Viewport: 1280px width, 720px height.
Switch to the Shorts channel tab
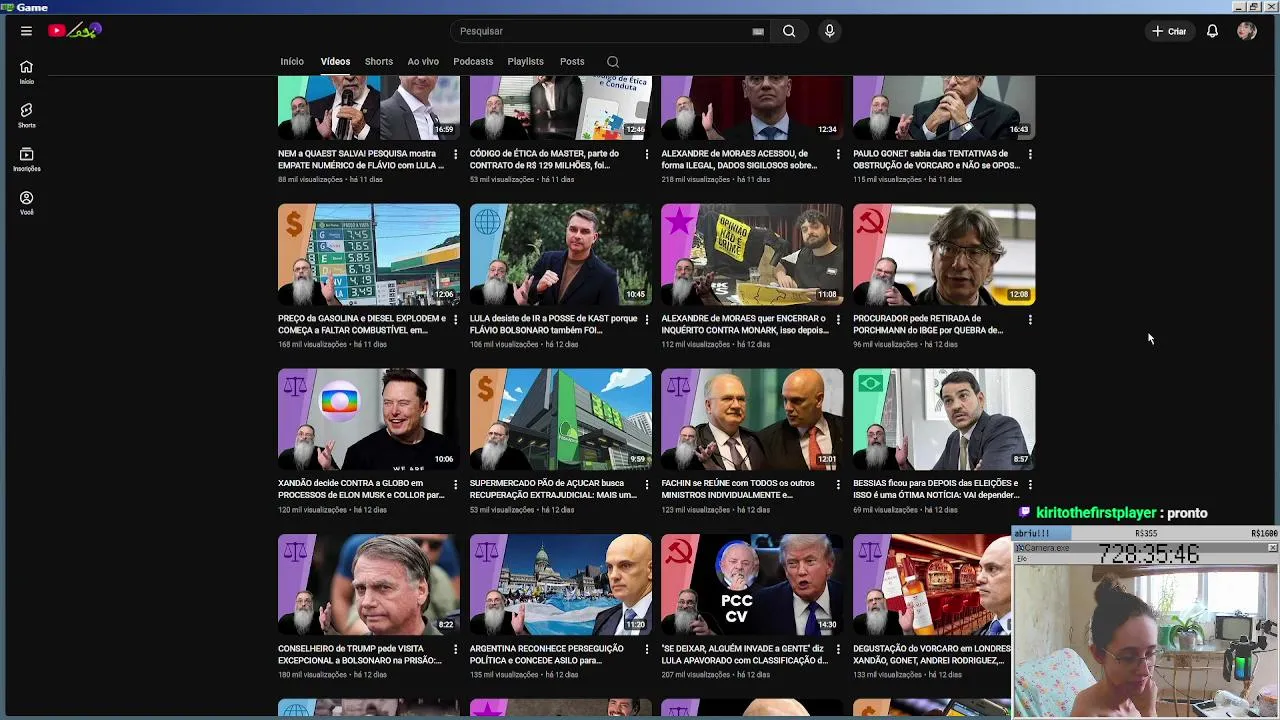(x=379, y=61)
